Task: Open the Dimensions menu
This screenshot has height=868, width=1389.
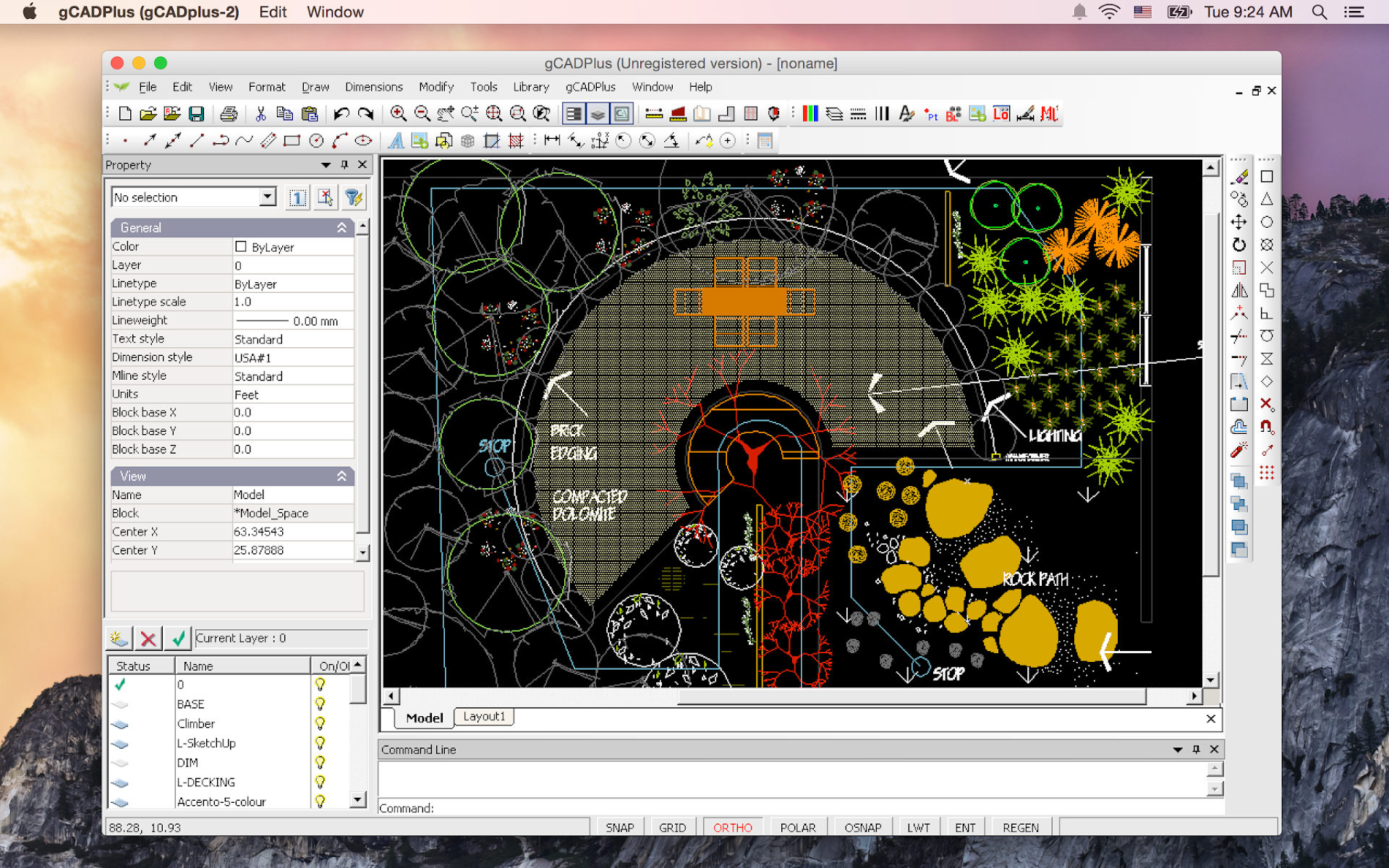Action: pyautogui.click(x=374, y=87)
